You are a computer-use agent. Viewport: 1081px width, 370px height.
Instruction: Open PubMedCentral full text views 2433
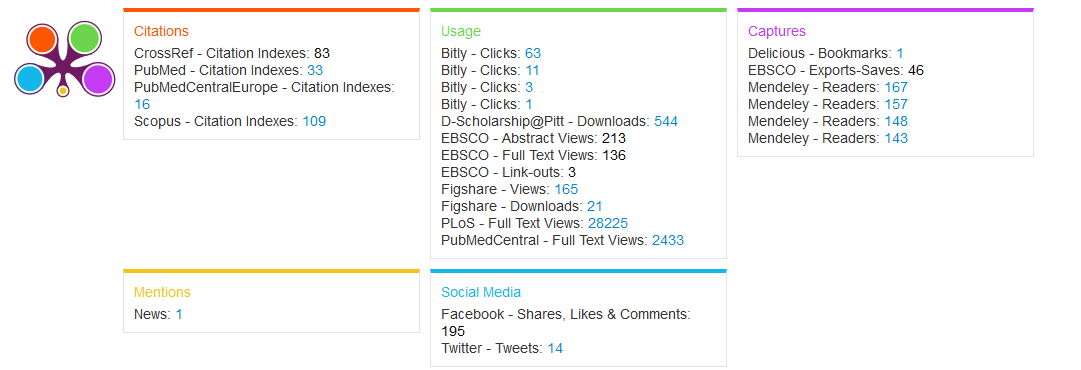click(x=668, y=240)
